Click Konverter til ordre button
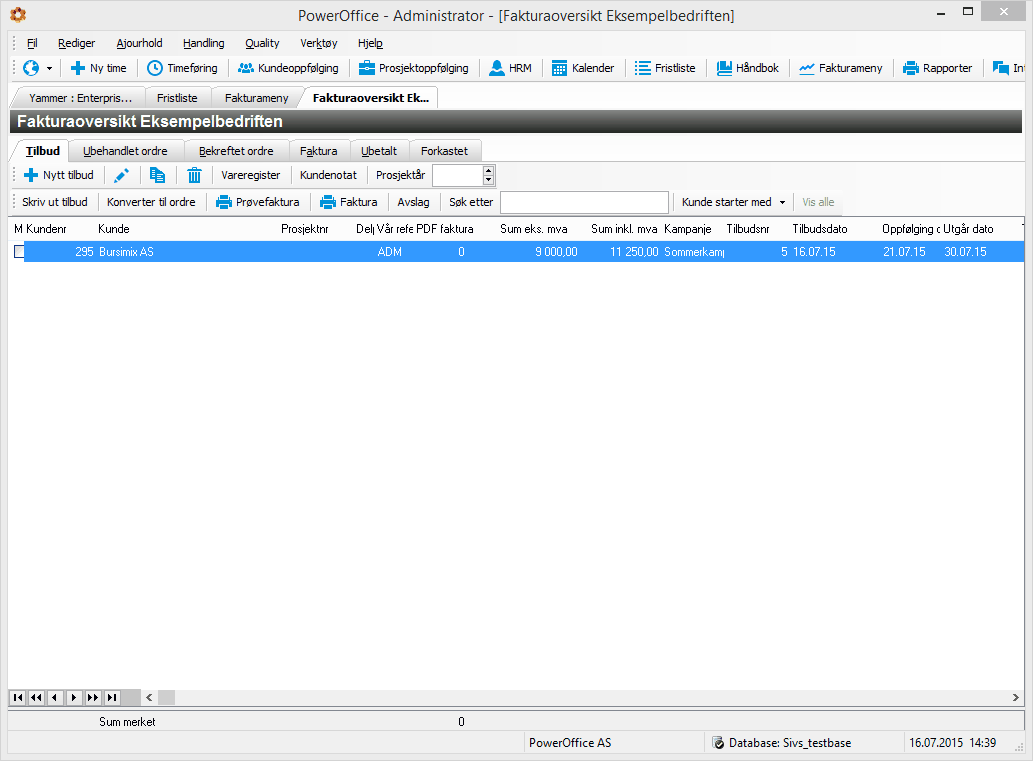 152,202
